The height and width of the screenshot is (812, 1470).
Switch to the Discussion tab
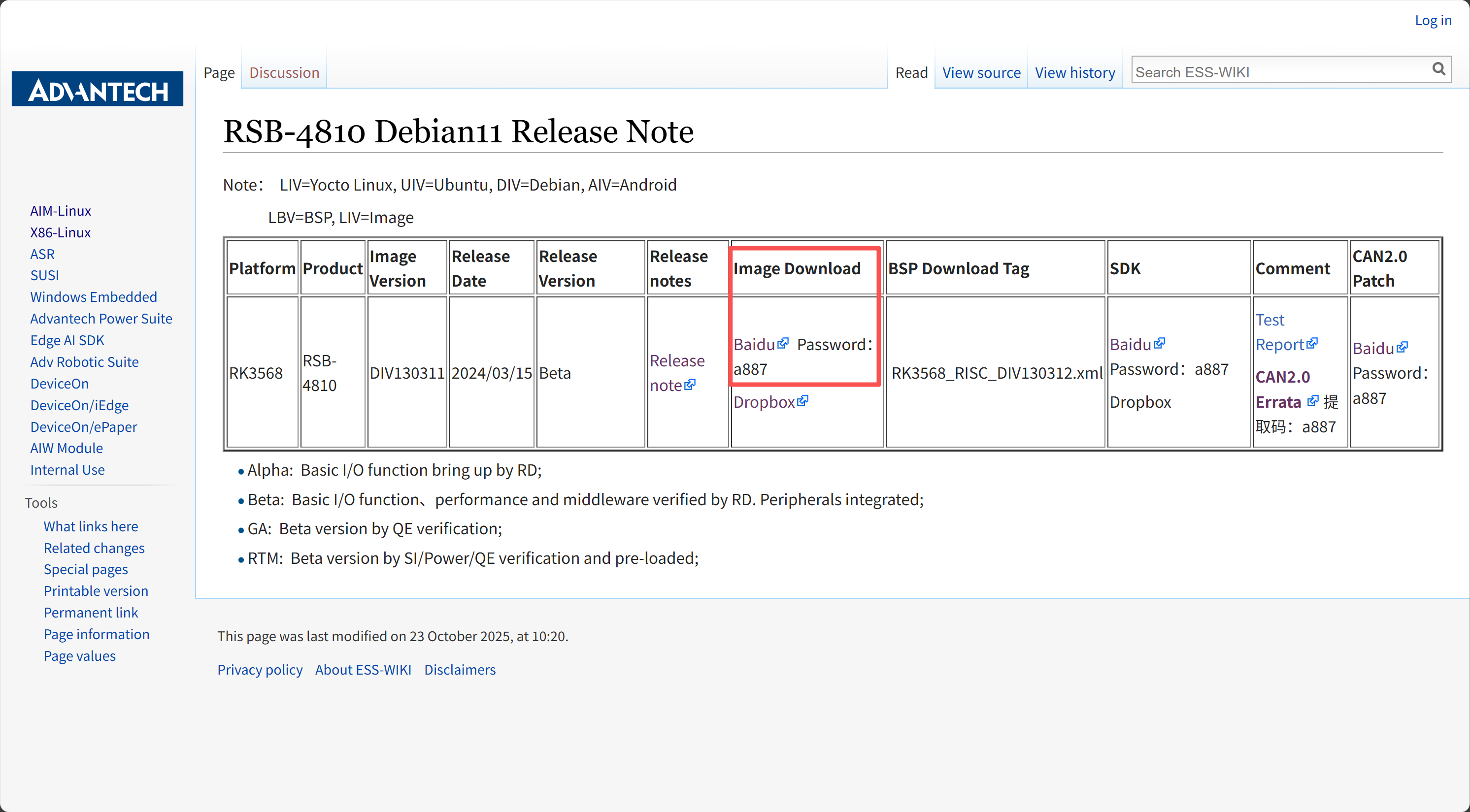[x=284, y=73]
